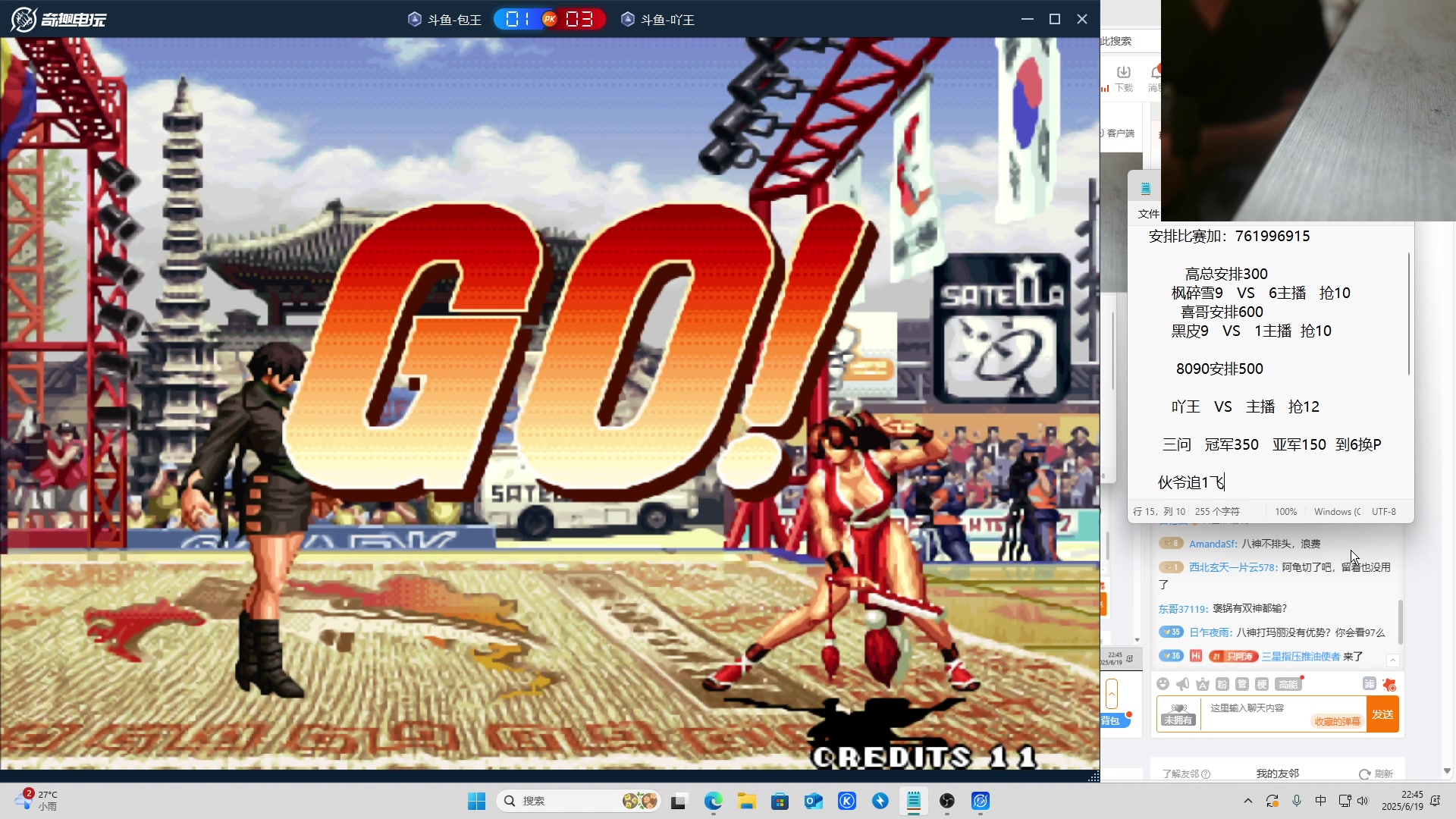Viewport: 1456px width, 819px height.
Task: Click the level 36 badge in chat
Action: tap(1172, 656)
